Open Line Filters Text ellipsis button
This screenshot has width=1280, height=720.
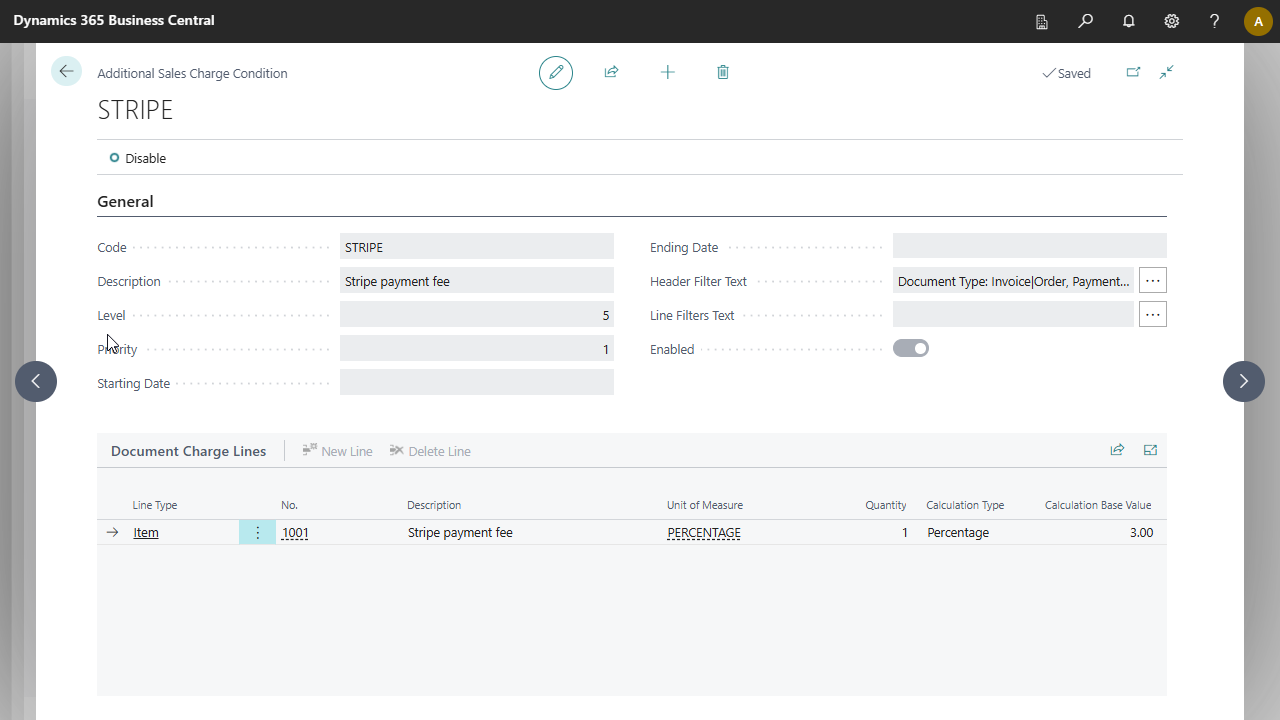pyautogui.click(x=1153, y=315)
